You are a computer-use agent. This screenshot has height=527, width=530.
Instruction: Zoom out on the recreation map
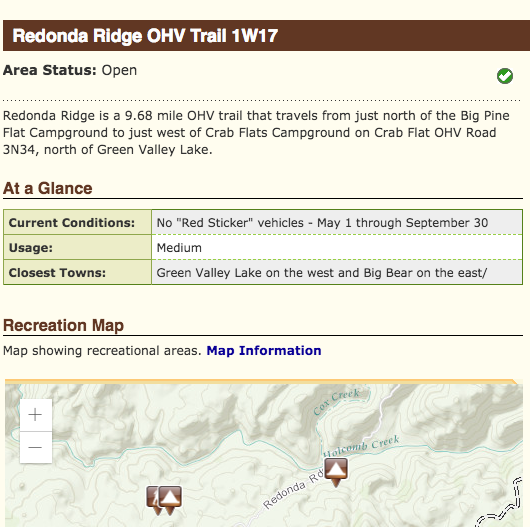35,447
